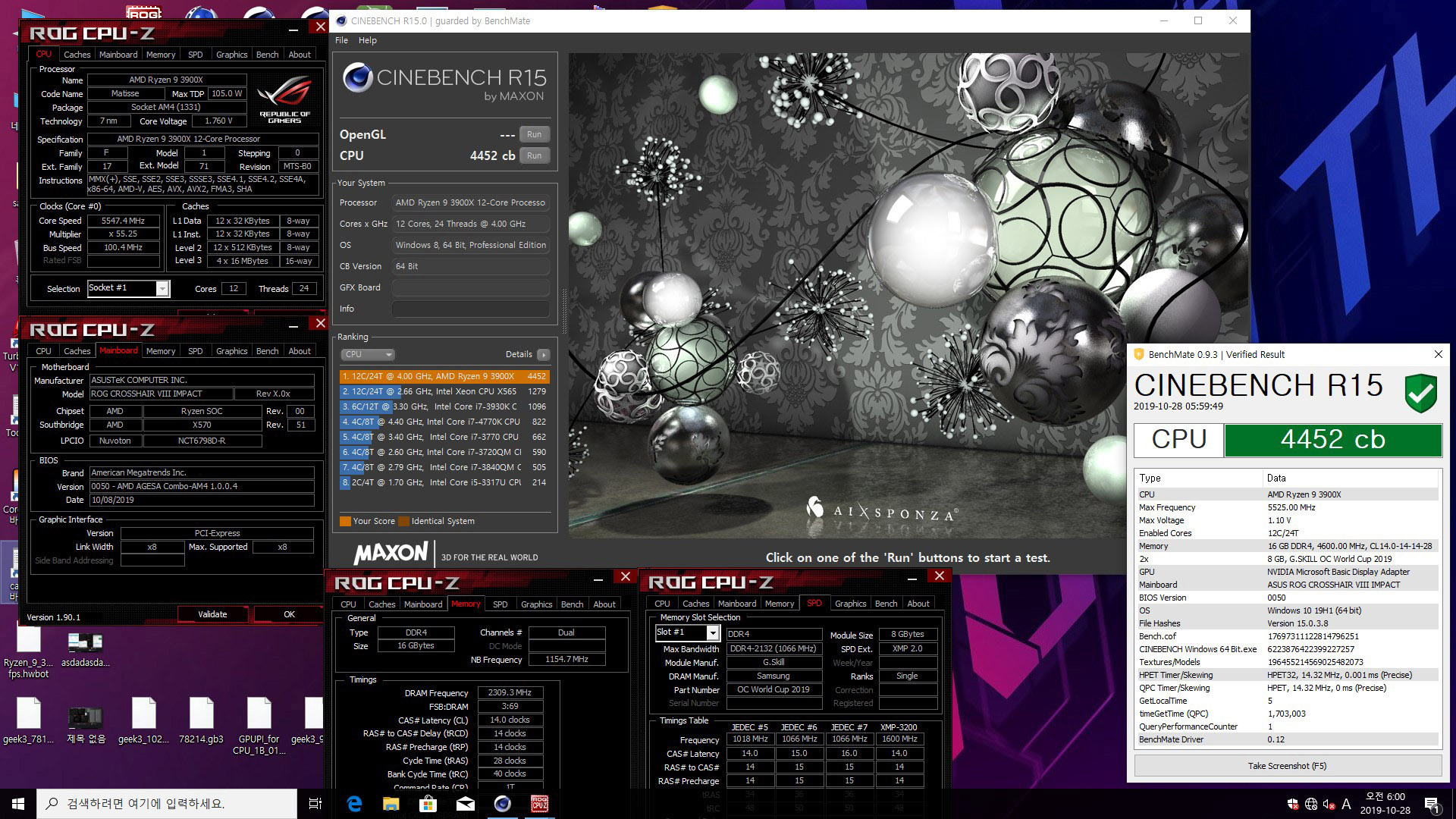Run the CPU test in Cinebench
1456x819 pixels.
pos(535,155)
